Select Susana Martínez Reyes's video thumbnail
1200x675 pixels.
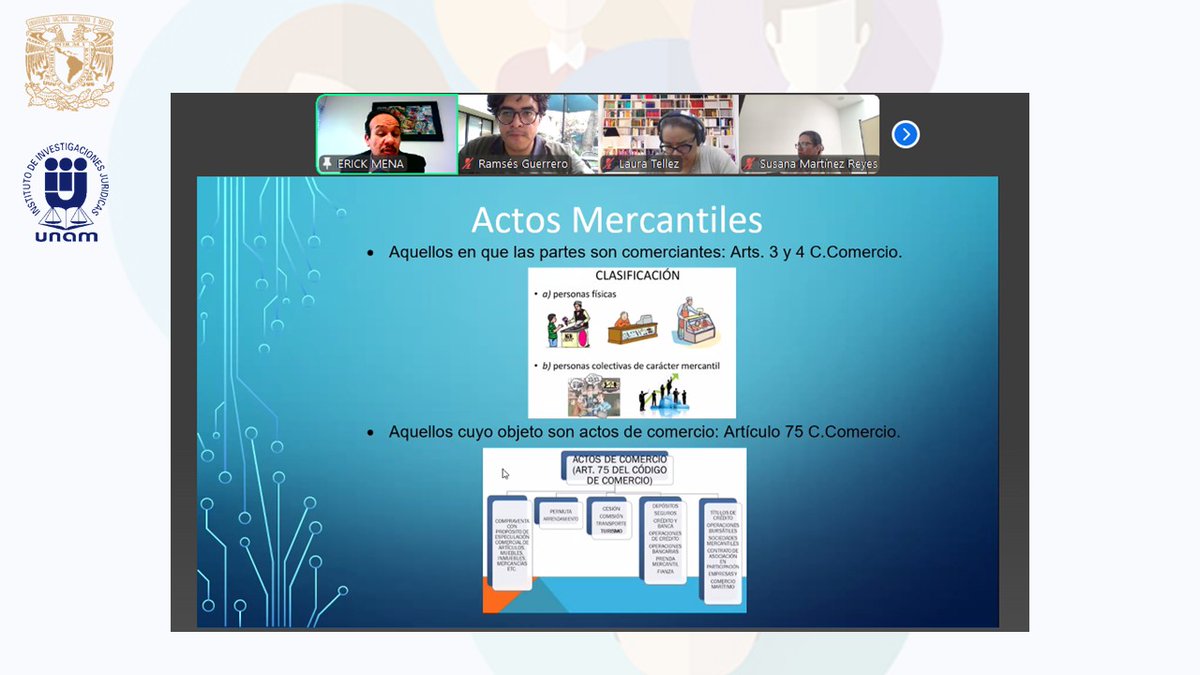808,128
